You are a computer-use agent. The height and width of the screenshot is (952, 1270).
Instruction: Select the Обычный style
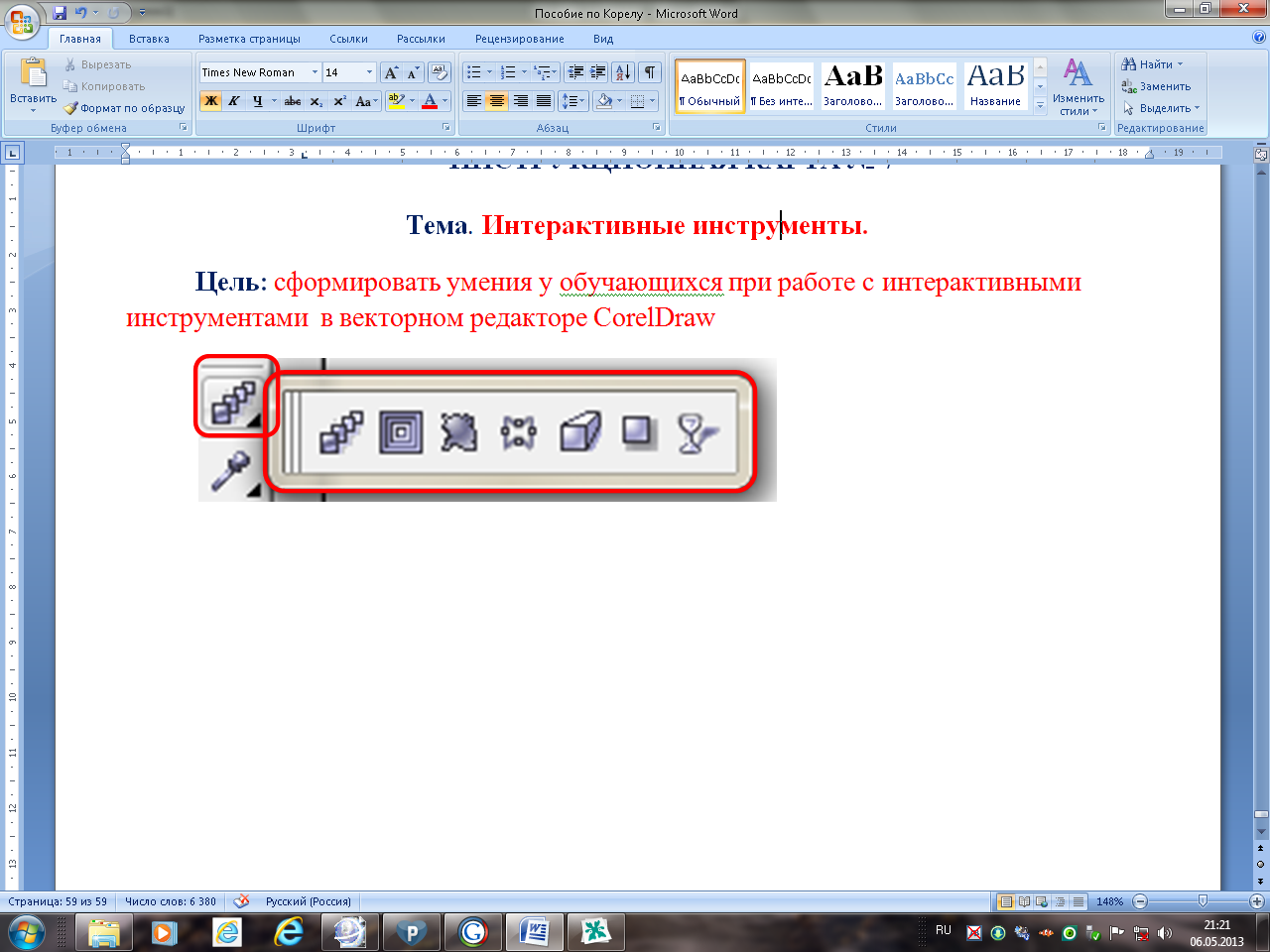click(x=710, y=86)
